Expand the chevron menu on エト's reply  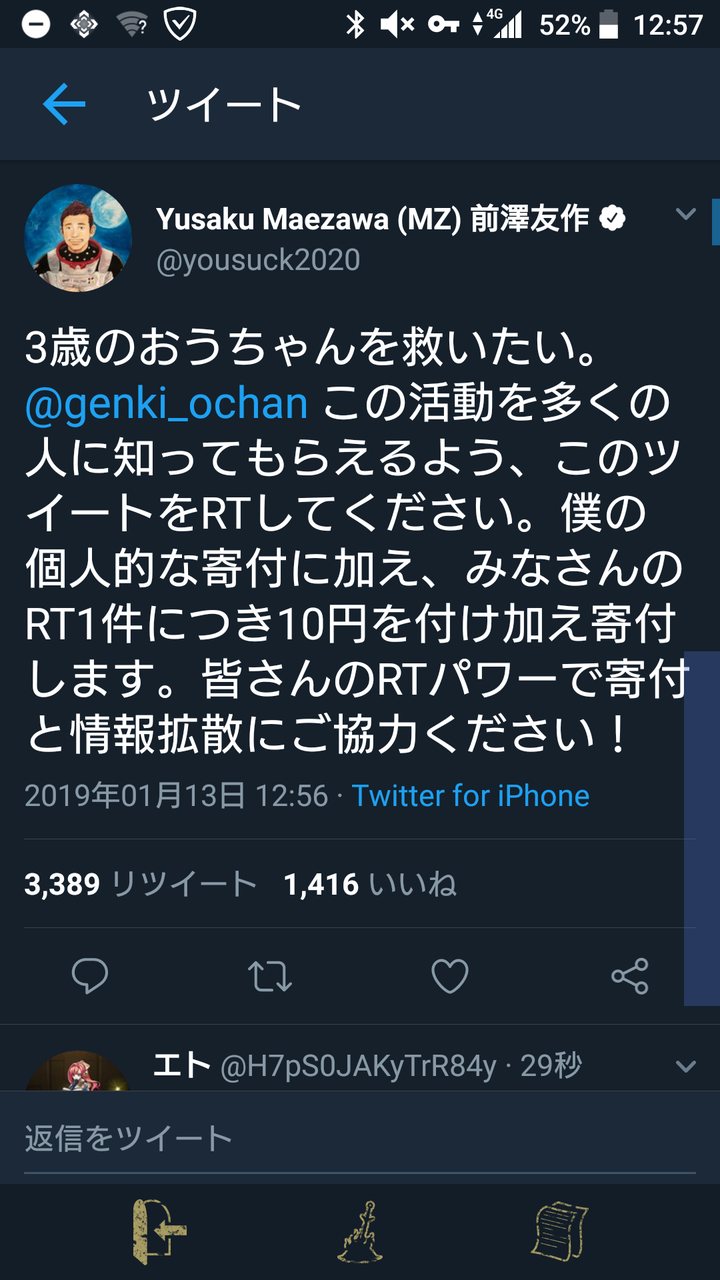tap(686, 1067)
